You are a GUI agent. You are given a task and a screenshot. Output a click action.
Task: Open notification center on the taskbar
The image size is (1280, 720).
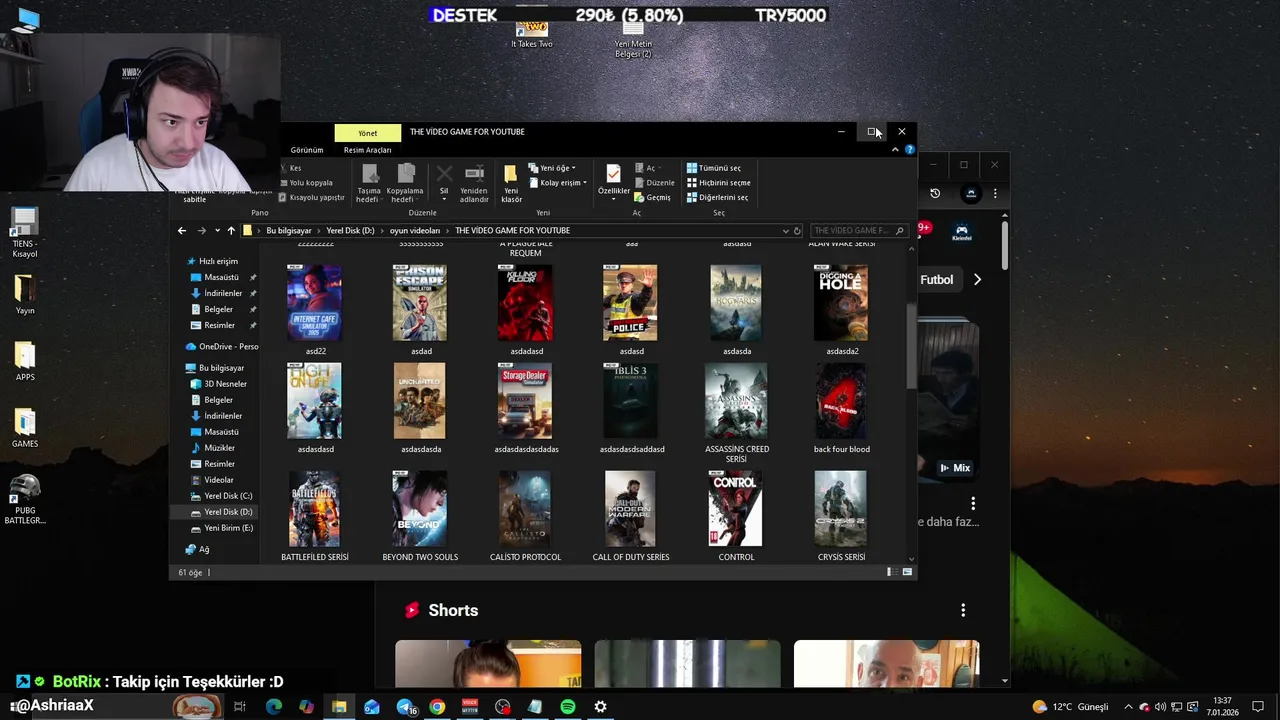[x=1260, y=707]
